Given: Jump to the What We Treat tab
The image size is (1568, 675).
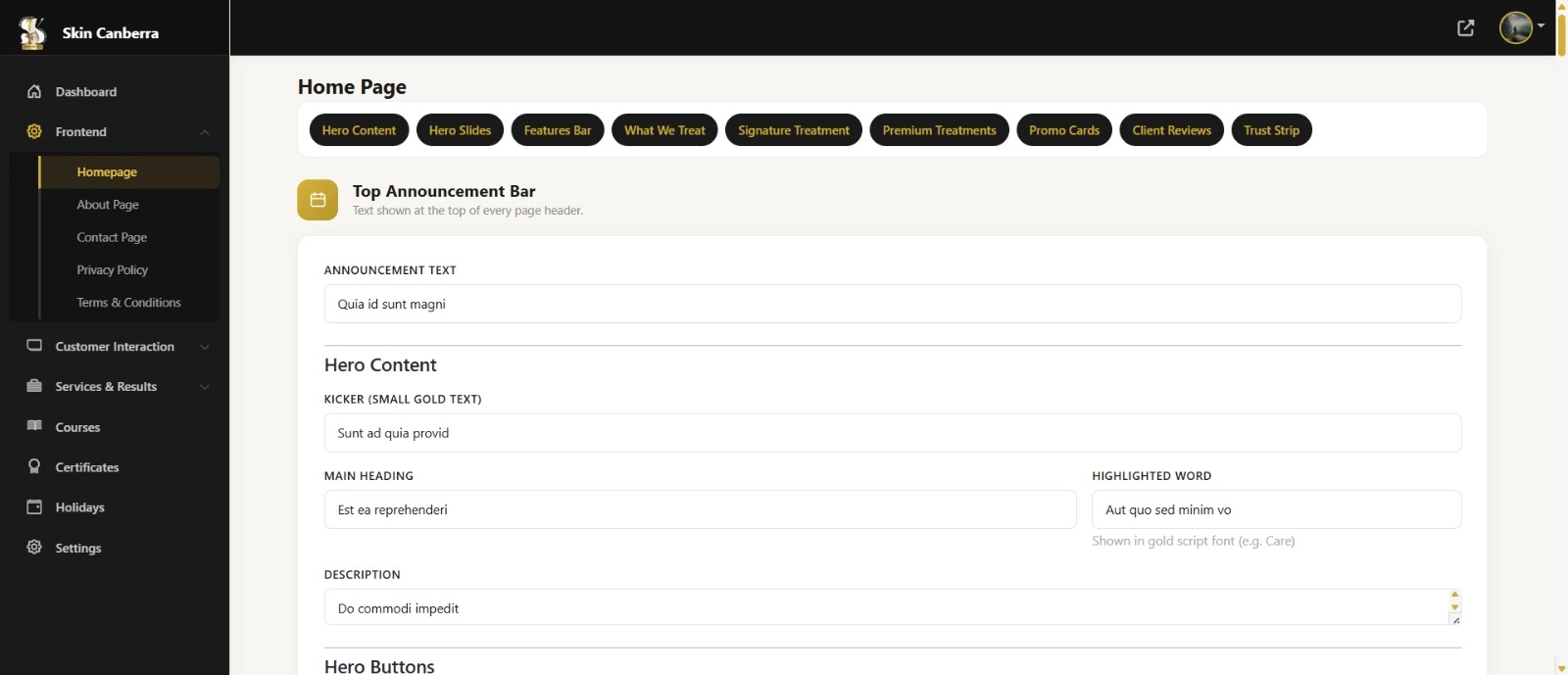Looking at the screenshot, I should pyautogui.click(x=664, y=130).
